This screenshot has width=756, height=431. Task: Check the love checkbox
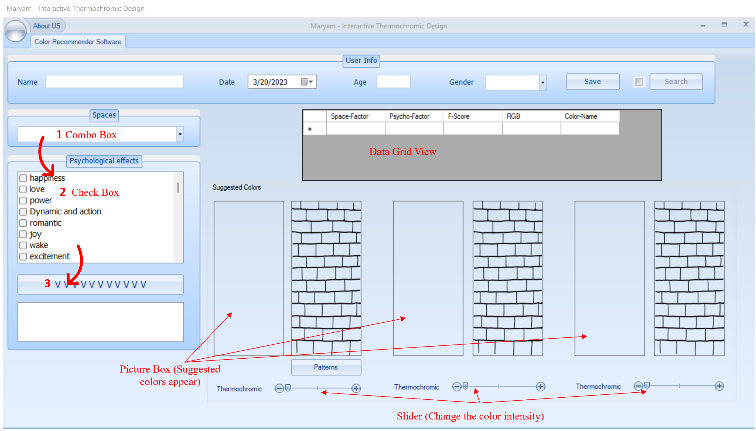click(23, 189)
